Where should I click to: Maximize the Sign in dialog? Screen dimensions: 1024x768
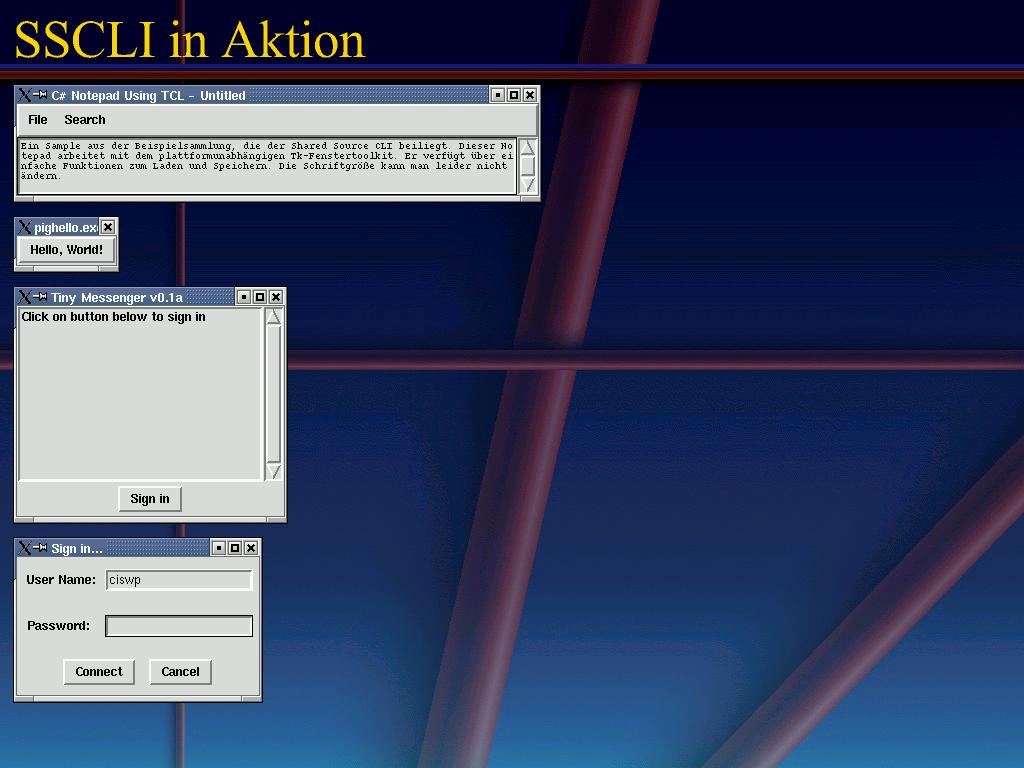235,548
